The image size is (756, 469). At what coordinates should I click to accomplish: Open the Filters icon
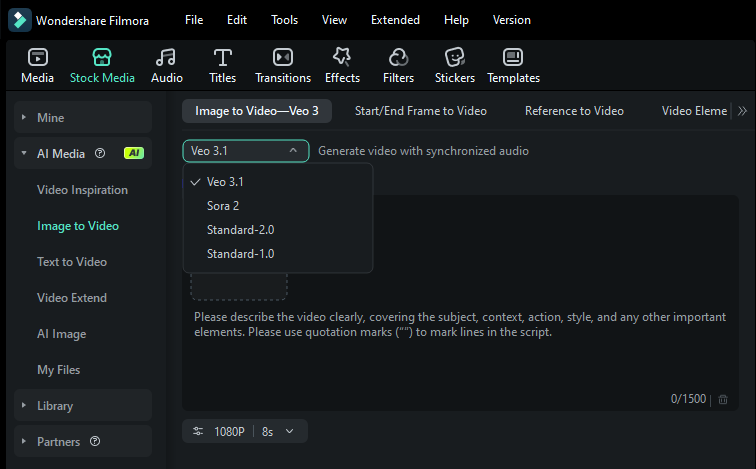tap(398, 57)
